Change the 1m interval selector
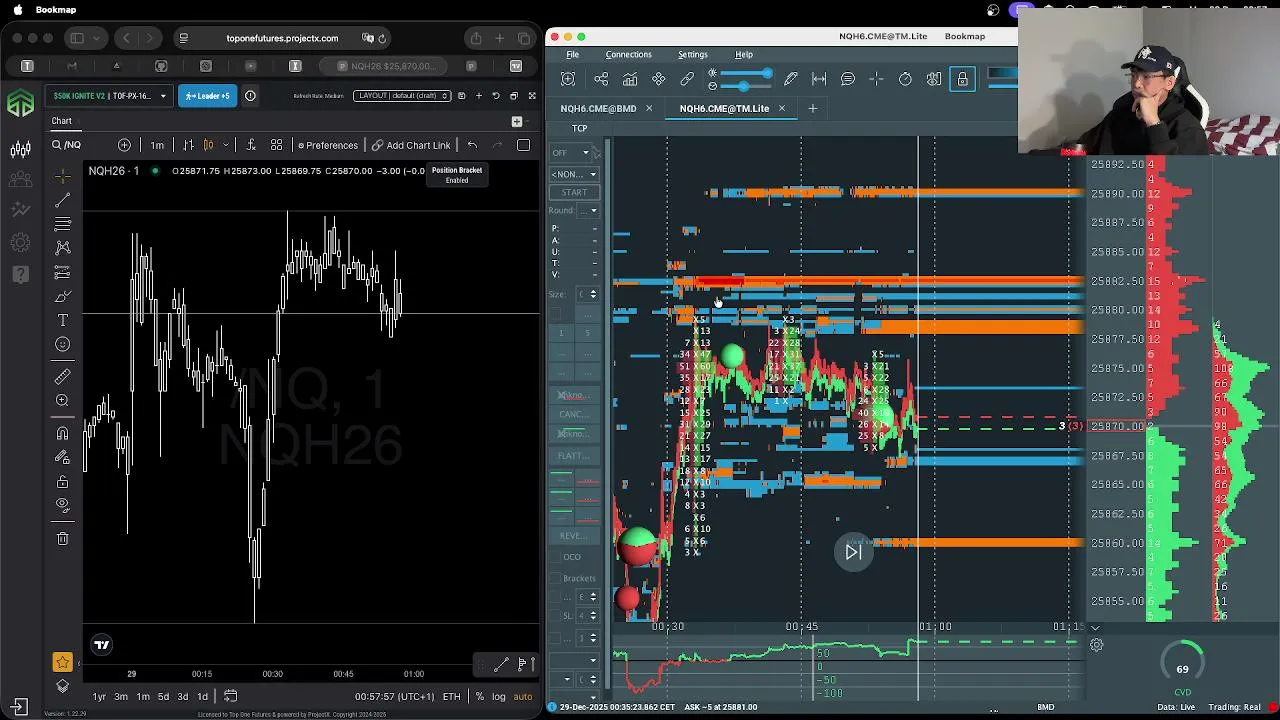This screenshot has height=720, width=1280. [x=157, y=145]
